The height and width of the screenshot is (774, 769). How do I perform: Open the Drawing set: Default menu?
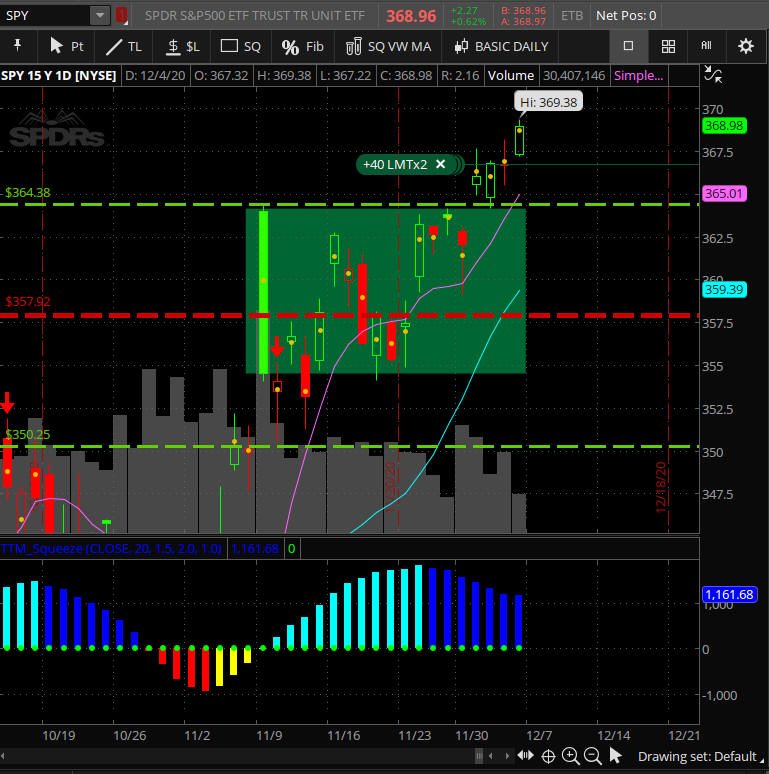[697, 756]
